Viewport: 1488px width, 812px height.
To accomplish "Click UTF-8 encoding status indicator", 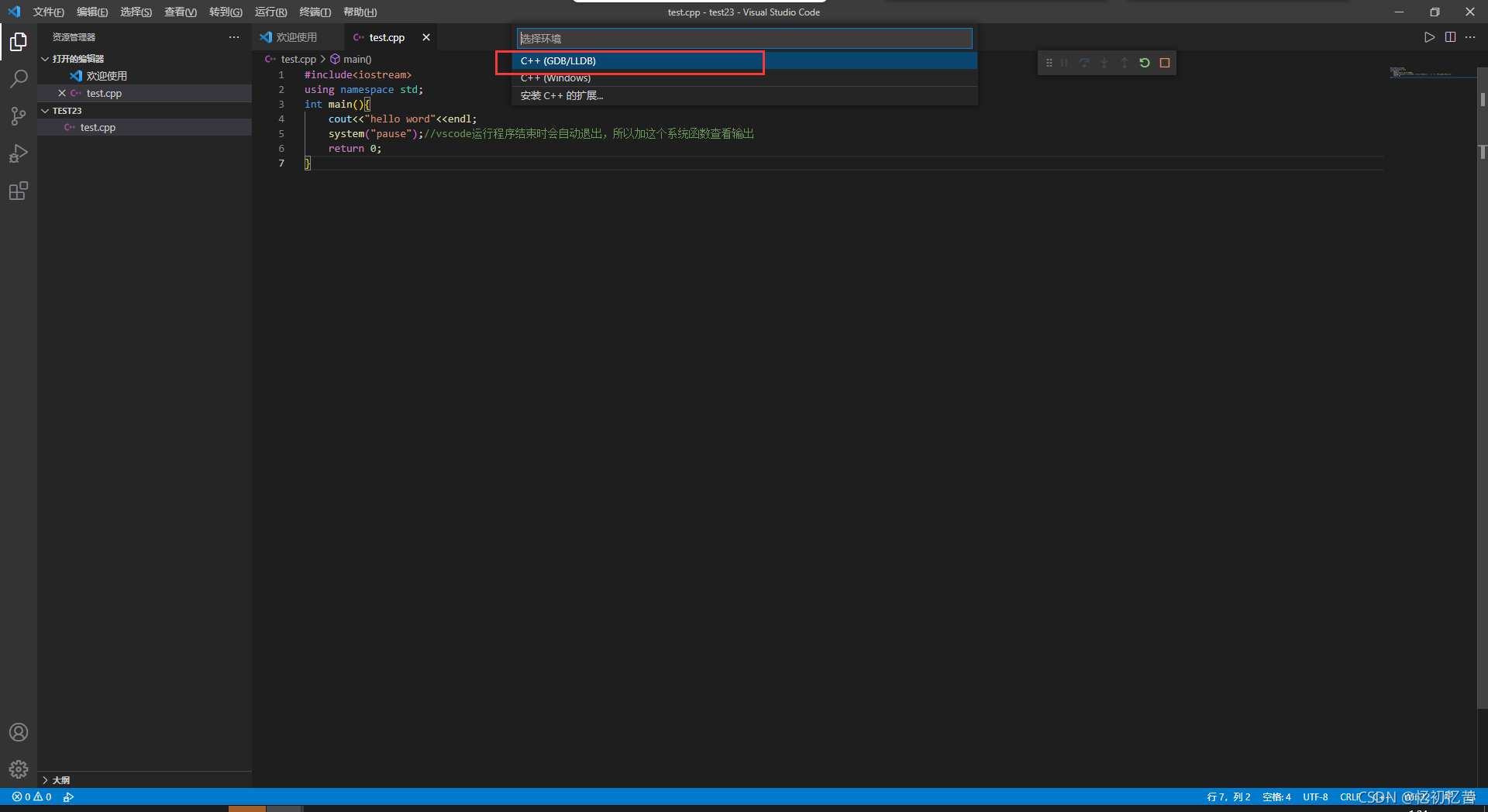I will click(x=1315, y=797).
